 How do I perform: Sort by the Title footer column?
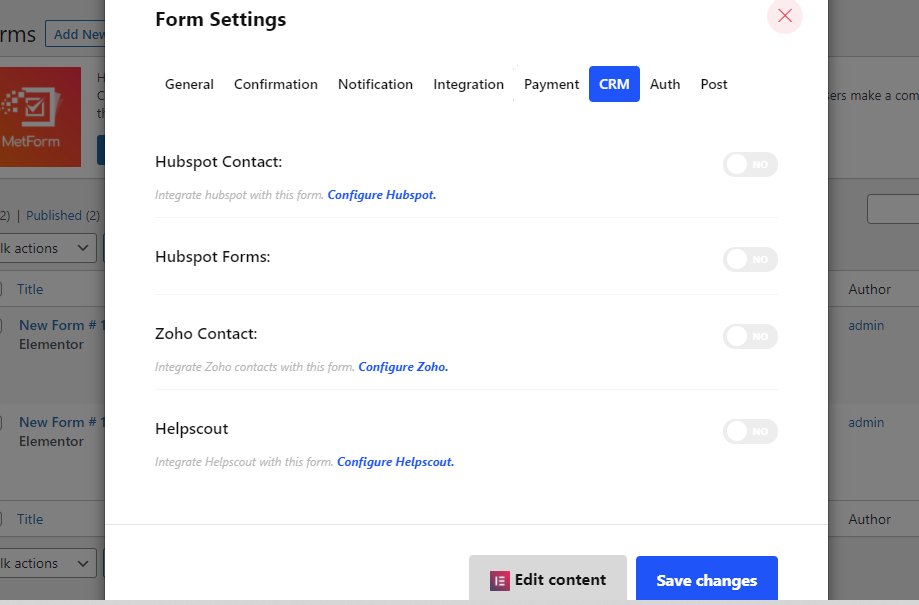(x=30, y=519)
